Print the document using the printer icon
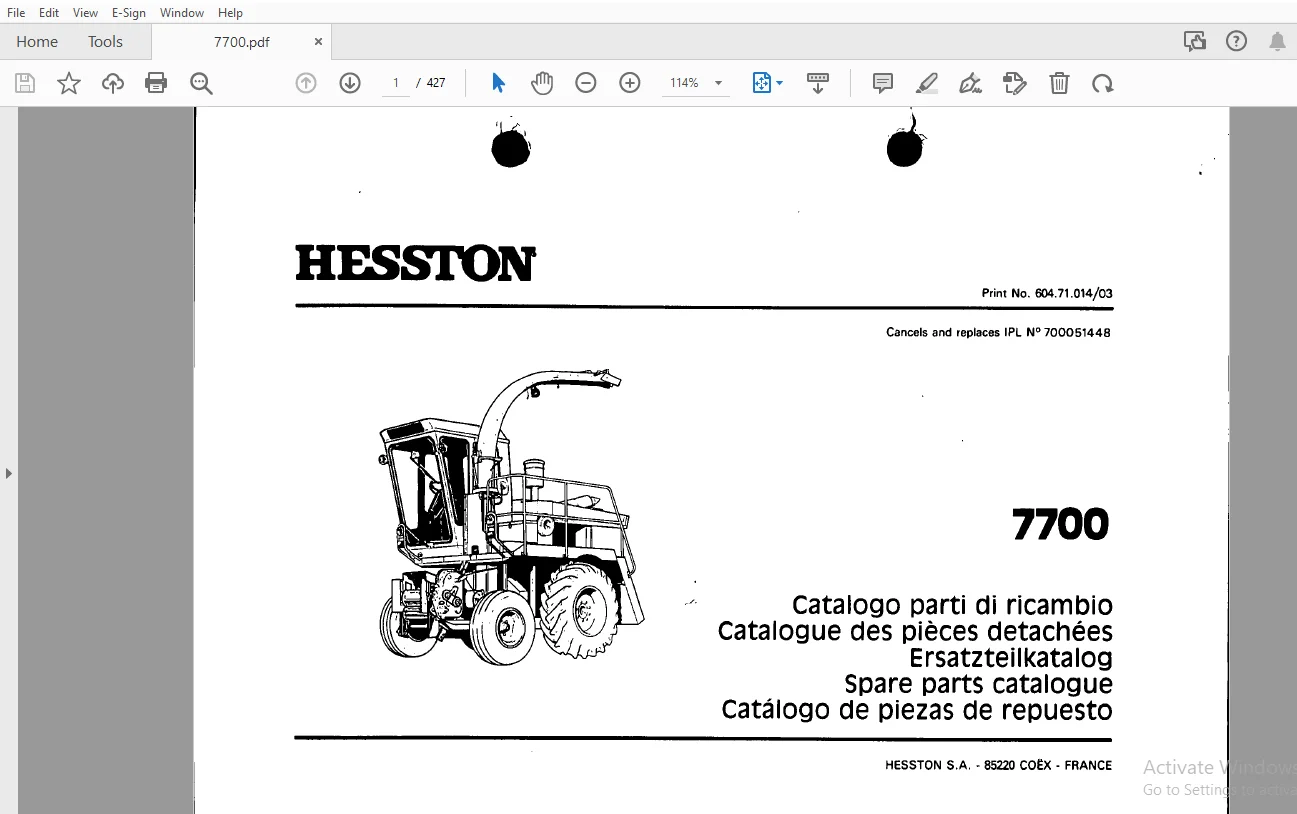This screenshot has width=1297, height=814. click(156, 83)
